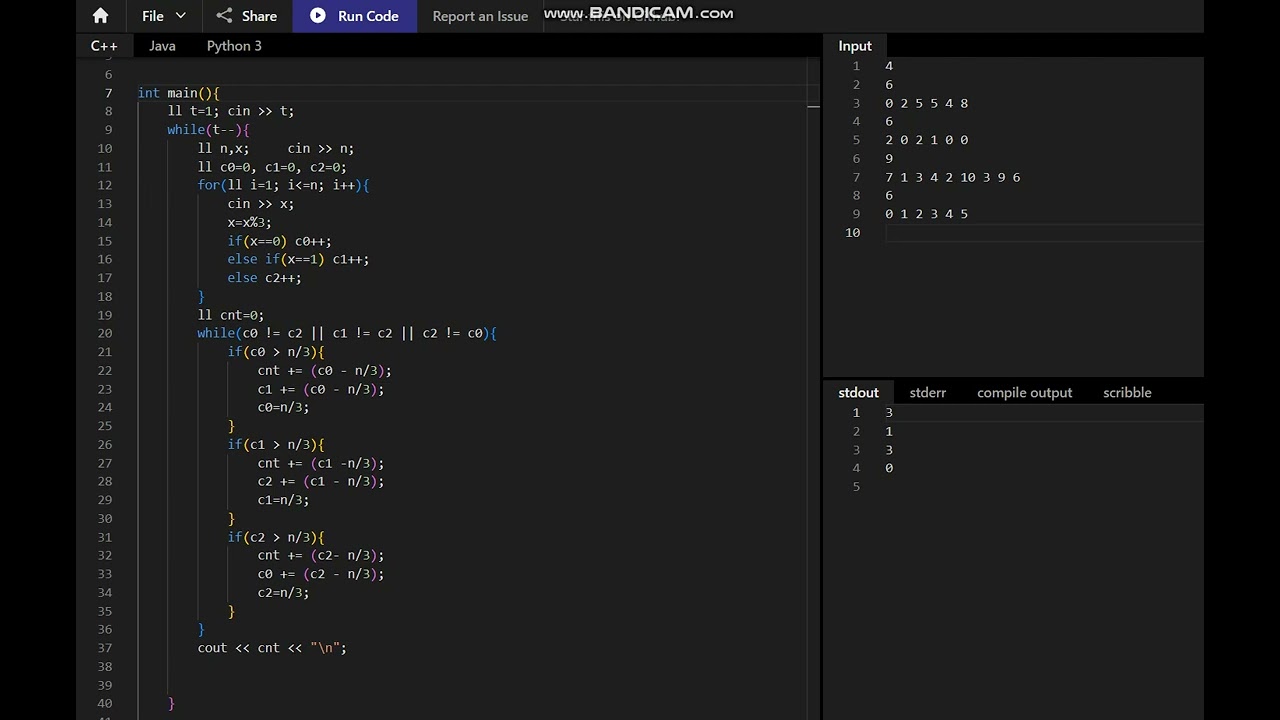Switch to the Python 3 language tab
Viewport: 1280px width, 720px height.
(x=234, y=46)
